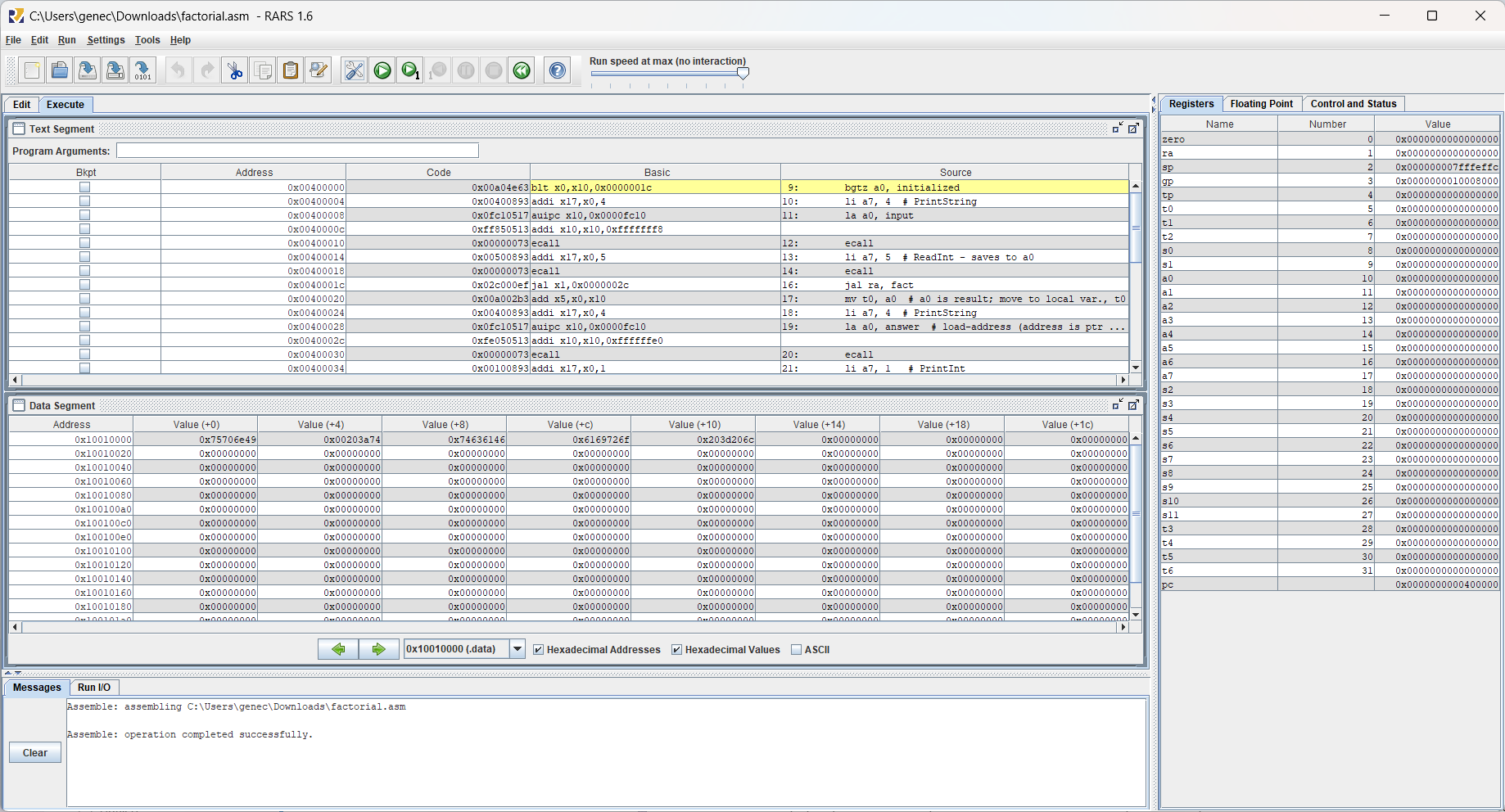Switch to the Floating Point tab
1505x812 pixels.
1261,104
